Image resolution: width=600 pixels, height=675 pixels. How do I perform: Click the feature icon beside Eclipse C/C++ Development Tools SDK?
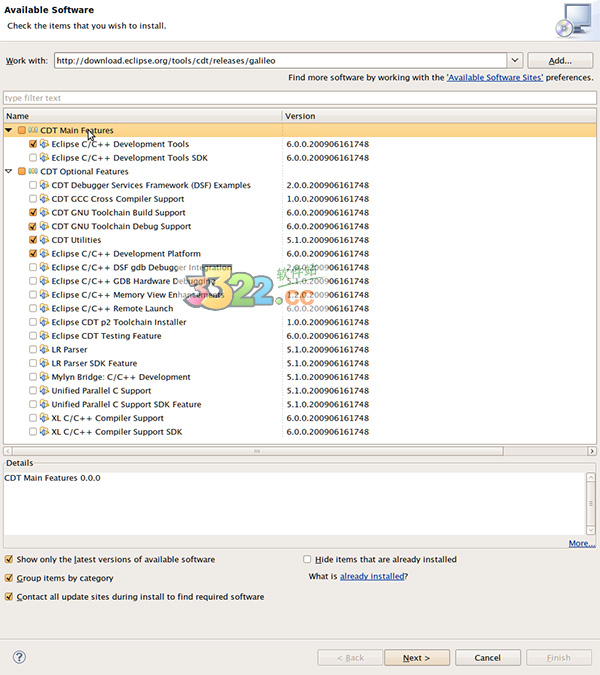[44, 158]
